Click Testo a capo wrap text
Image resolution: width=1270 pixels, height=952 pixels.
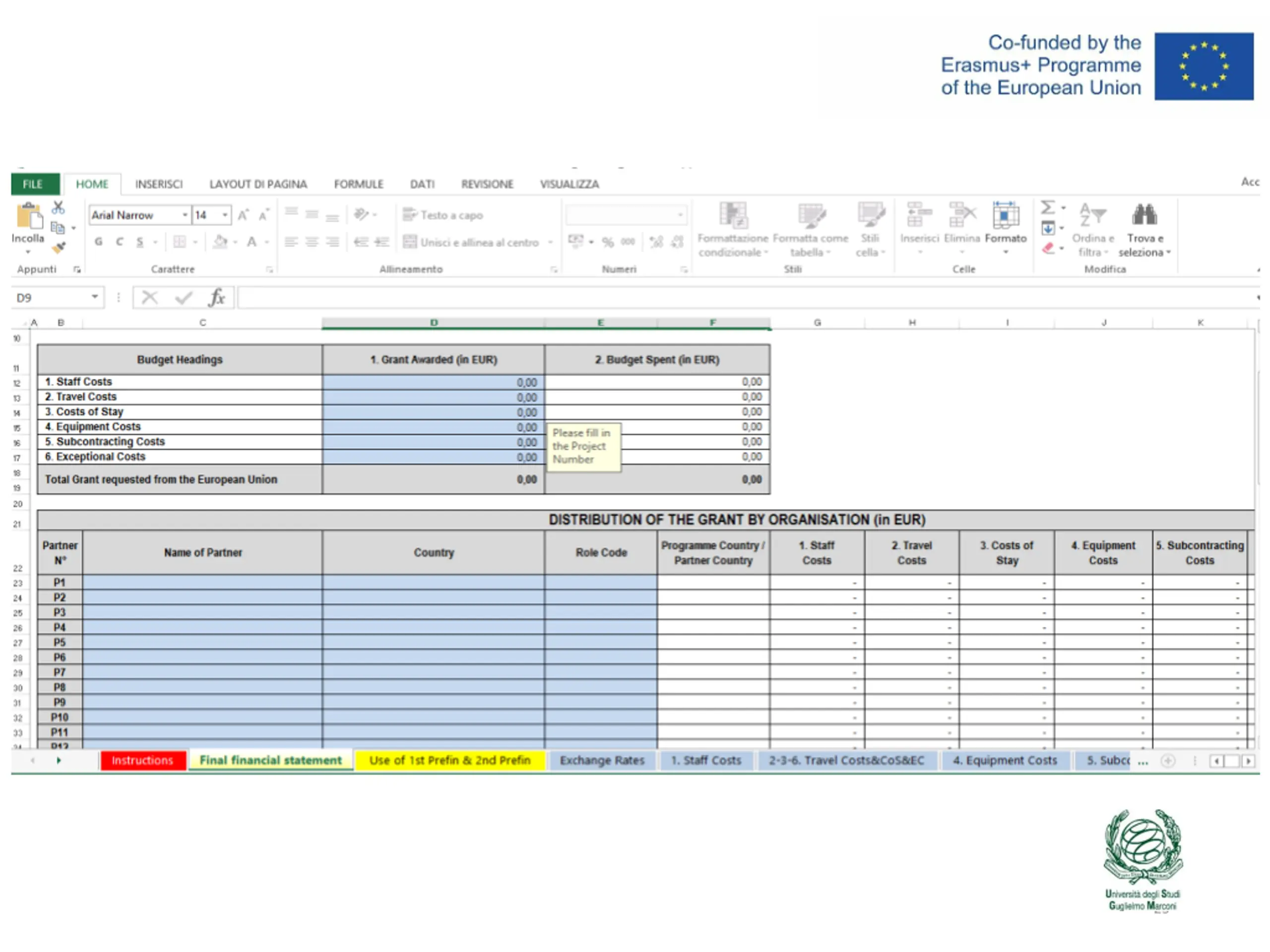443,215
